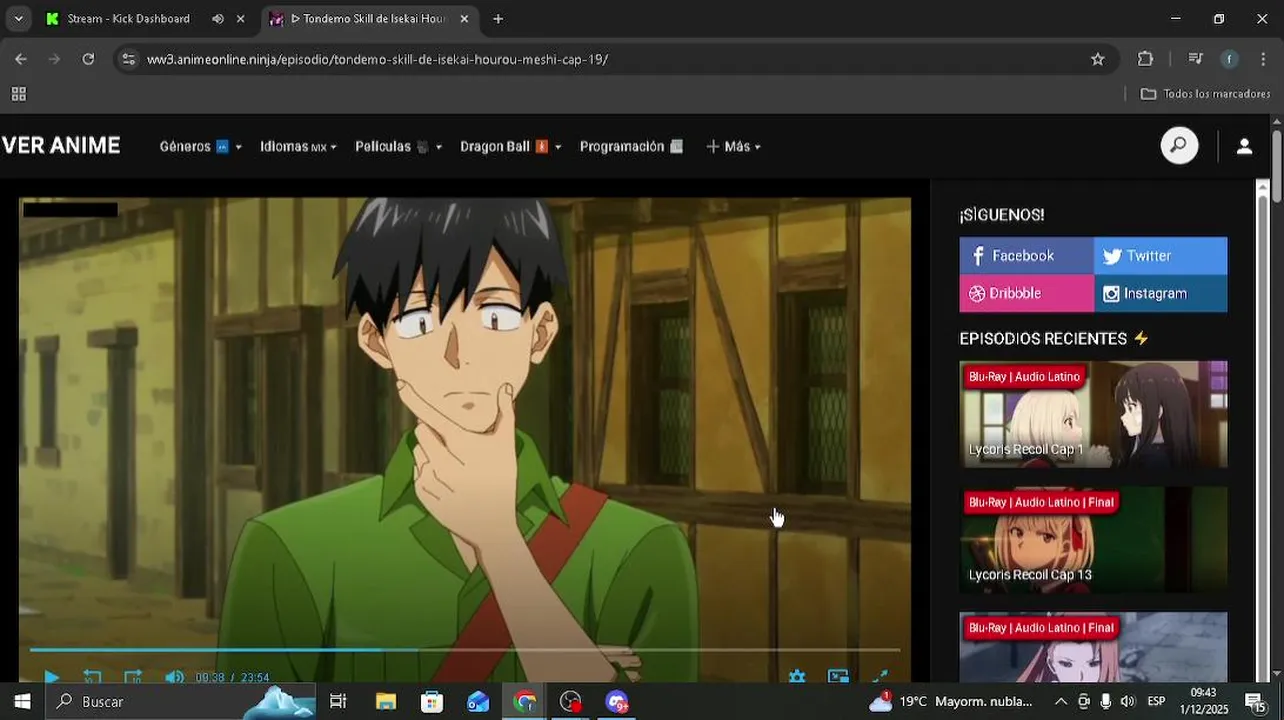Go to the VER ANIME home logo
The height and width of the screenshot is (720, 1284).
tap(61, 146)
